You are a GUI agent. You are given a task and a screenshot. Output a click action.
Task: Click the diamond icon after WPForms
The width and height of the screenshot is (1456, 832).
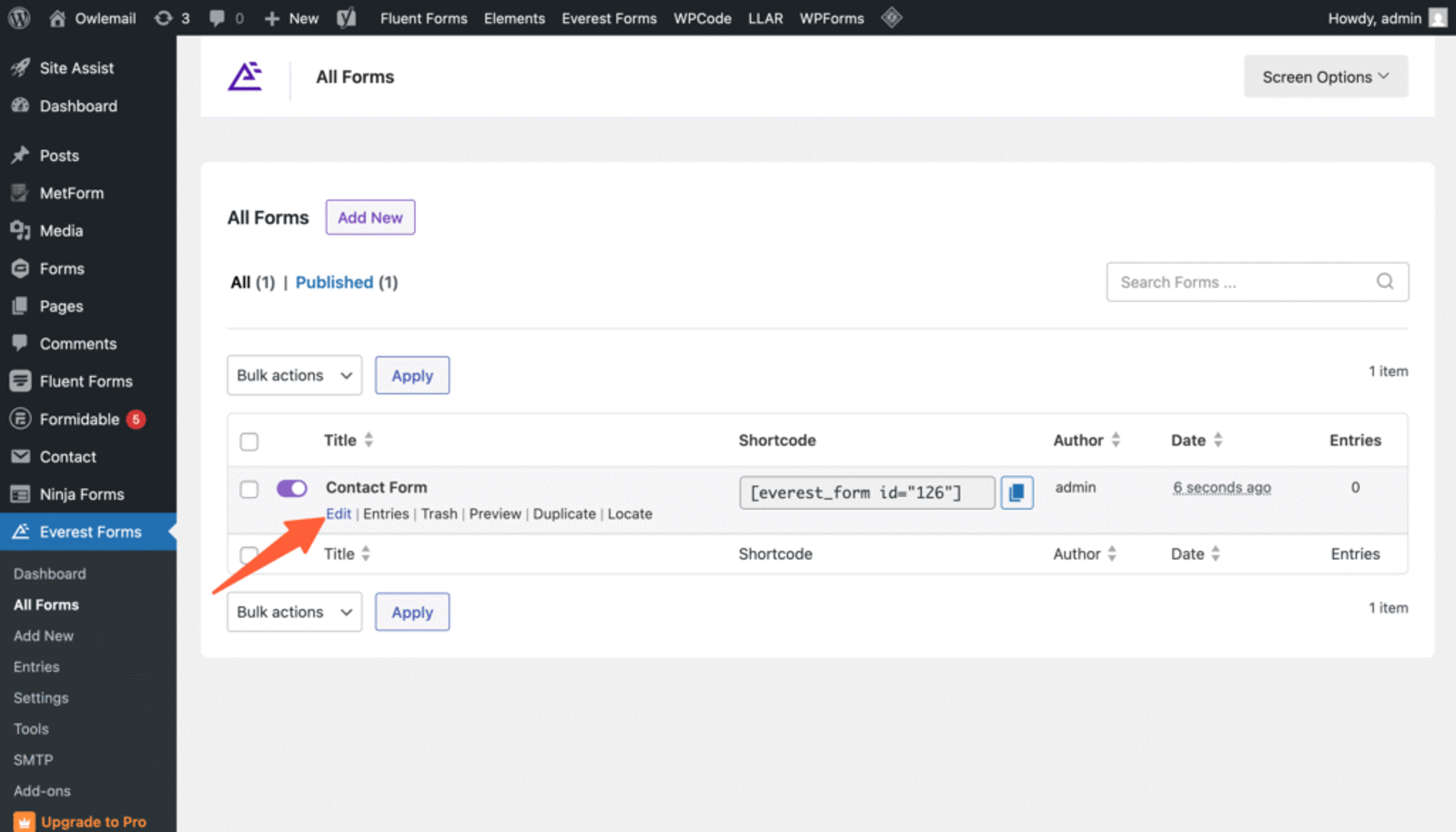pos(892,18)
